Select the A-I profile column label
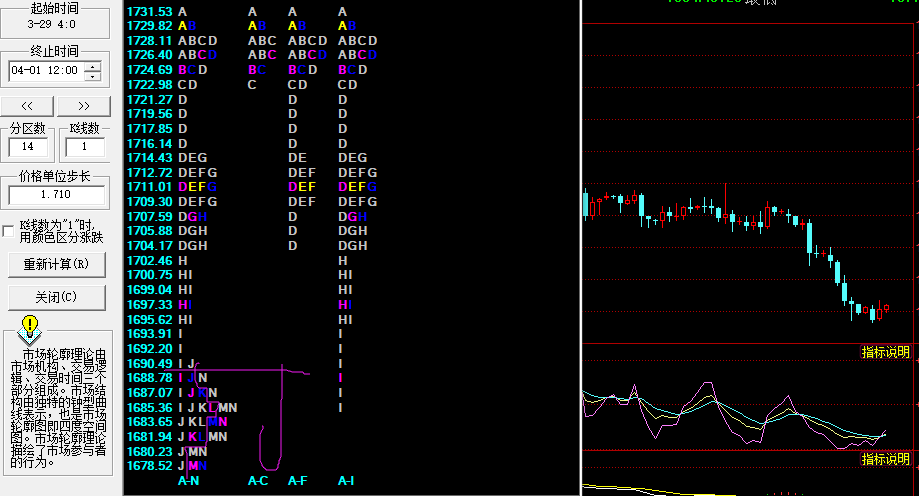The height and width of the screenshot is (496, 919). pyautogui.click(x=346, y=481)
